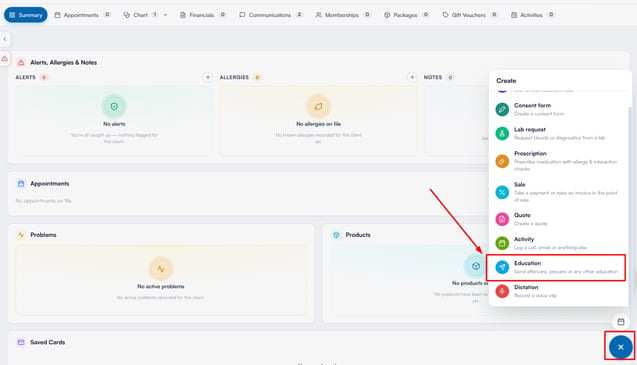Choose Activity in the Create menu
Screen dimensions: 637x365
point(559,243)
